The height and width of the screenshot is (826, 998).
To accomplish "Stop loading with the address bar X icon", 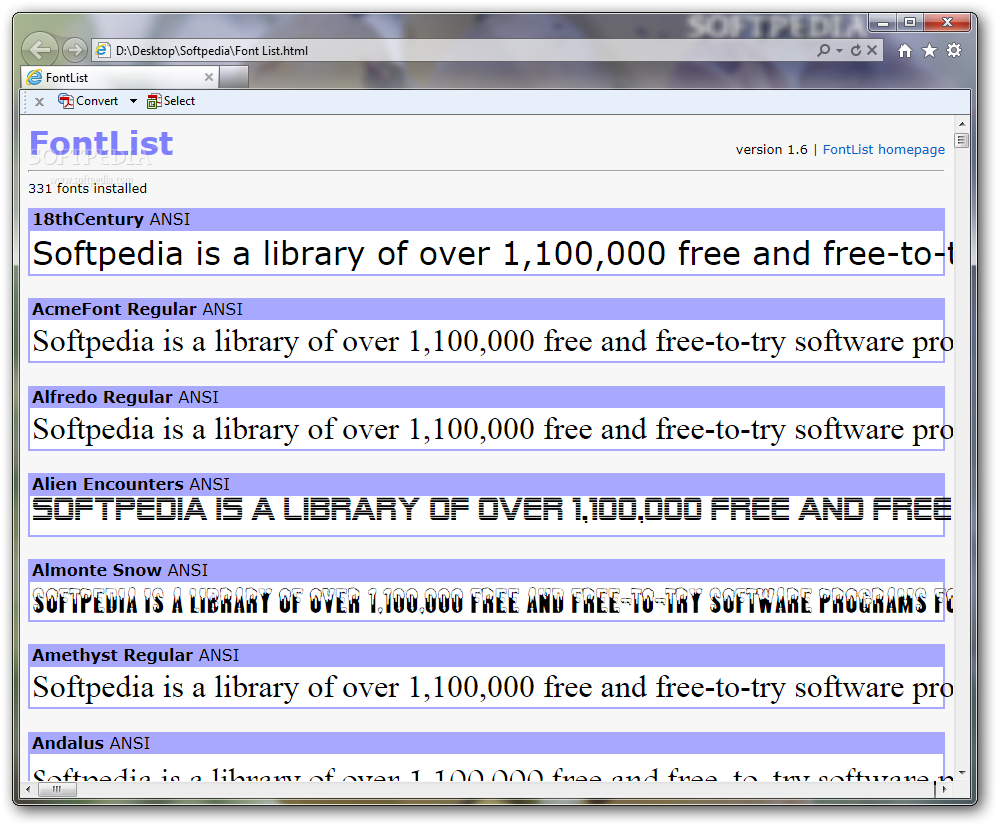I will click(872, 50).
